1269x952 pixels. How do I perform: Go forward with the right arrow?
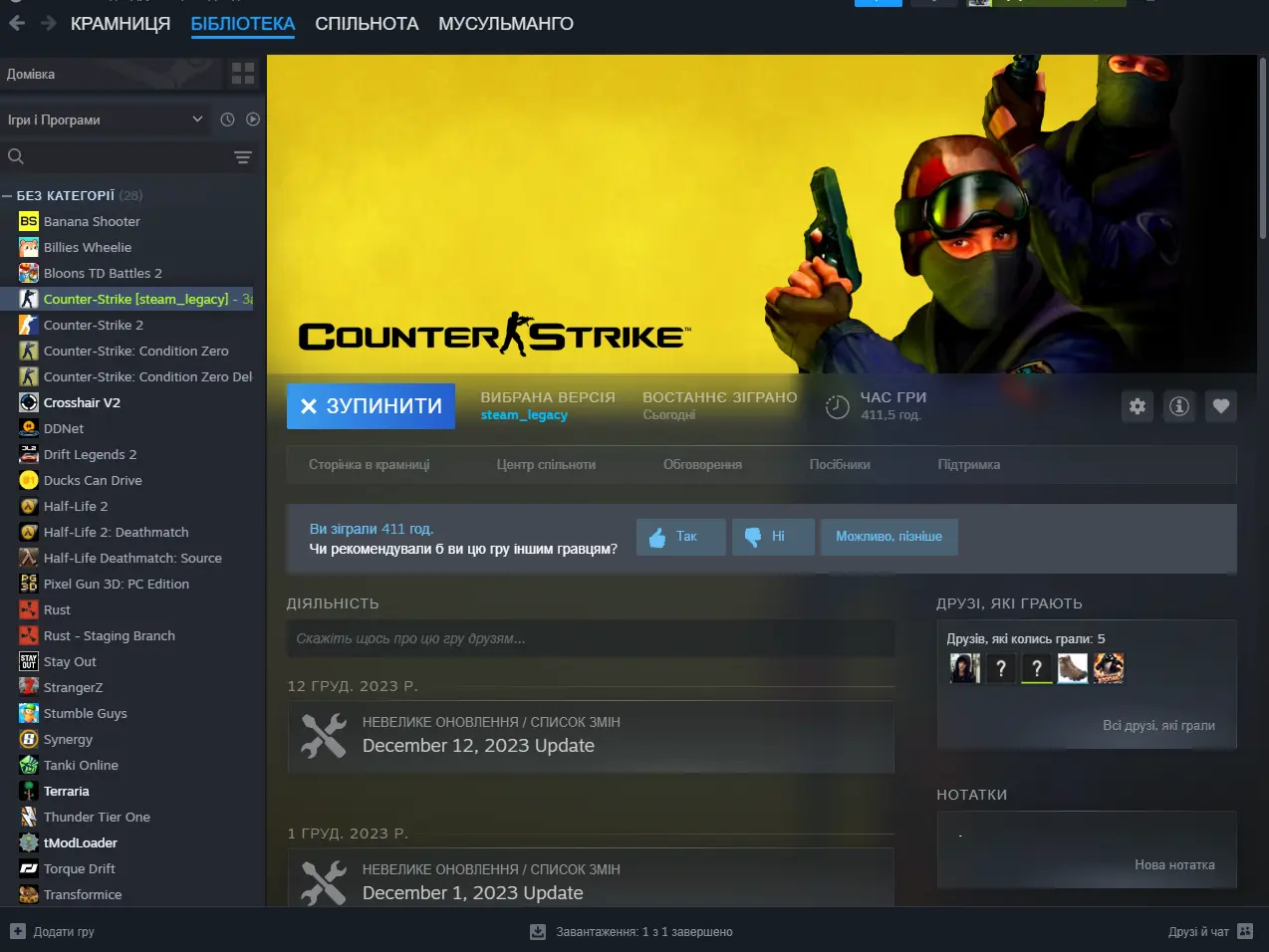pyautogui.click(x=48, y=23)
